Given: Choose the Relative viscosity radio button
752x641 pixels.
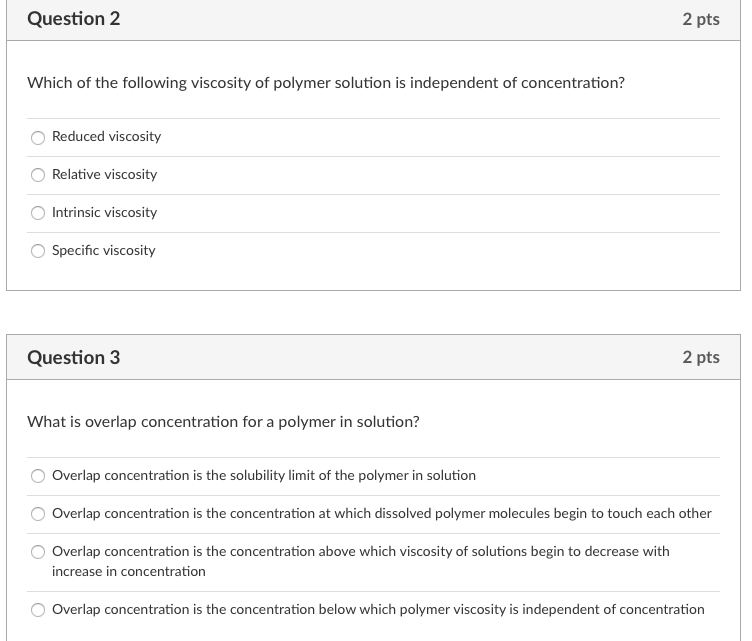Looking at the screenshot, I should [x=38, y=175].
